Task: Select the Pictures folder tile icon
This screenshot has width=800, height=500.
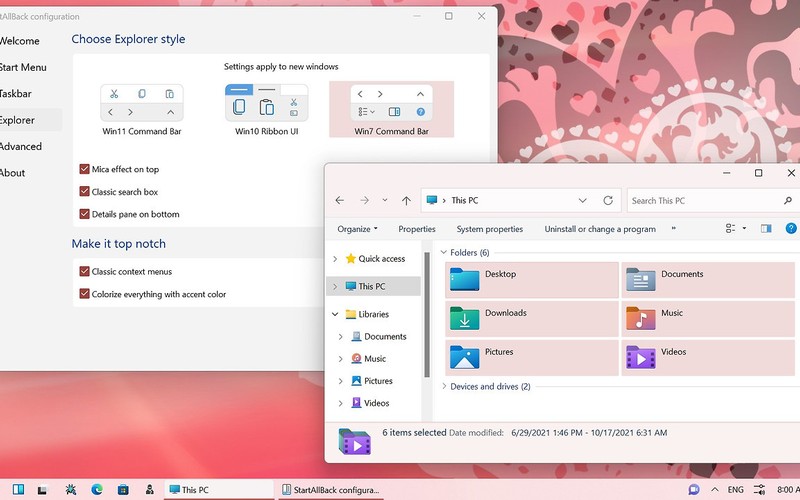Action: pyautogui.click(x=464, y=357)
